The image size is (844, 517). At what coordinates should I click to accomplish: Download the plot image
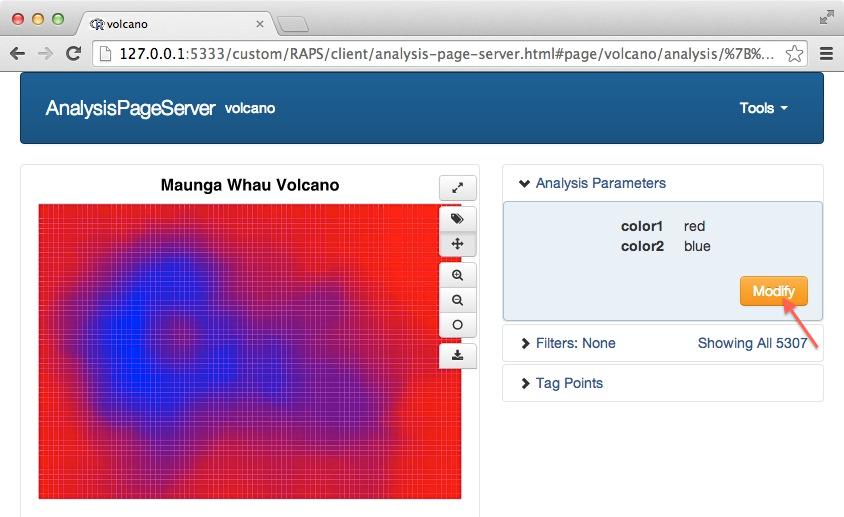click(457, 355)
